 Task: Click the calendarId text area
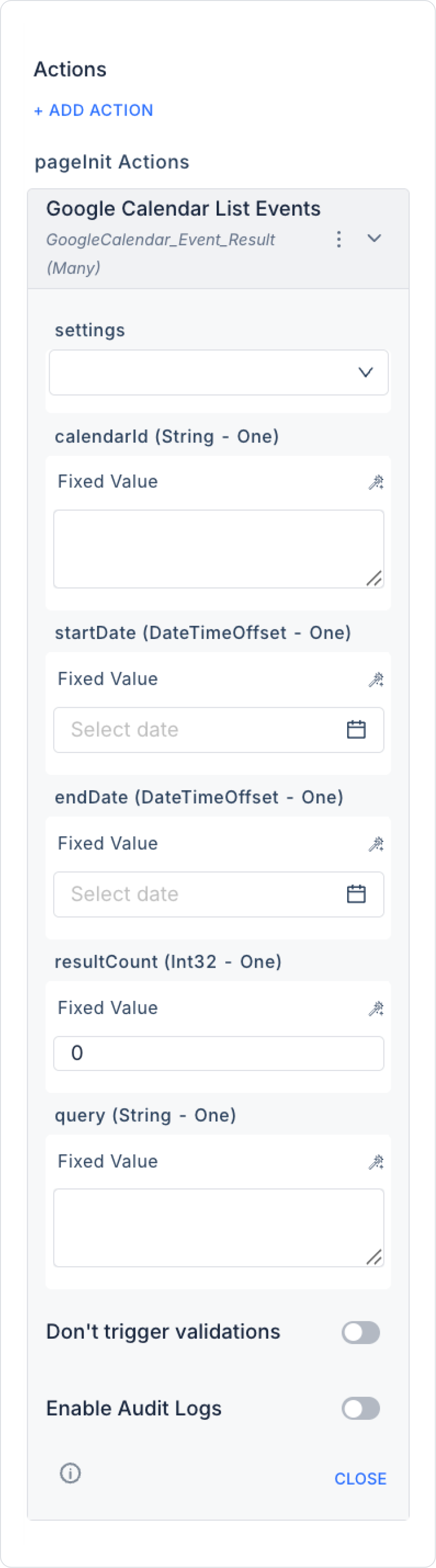click(218, 549)
